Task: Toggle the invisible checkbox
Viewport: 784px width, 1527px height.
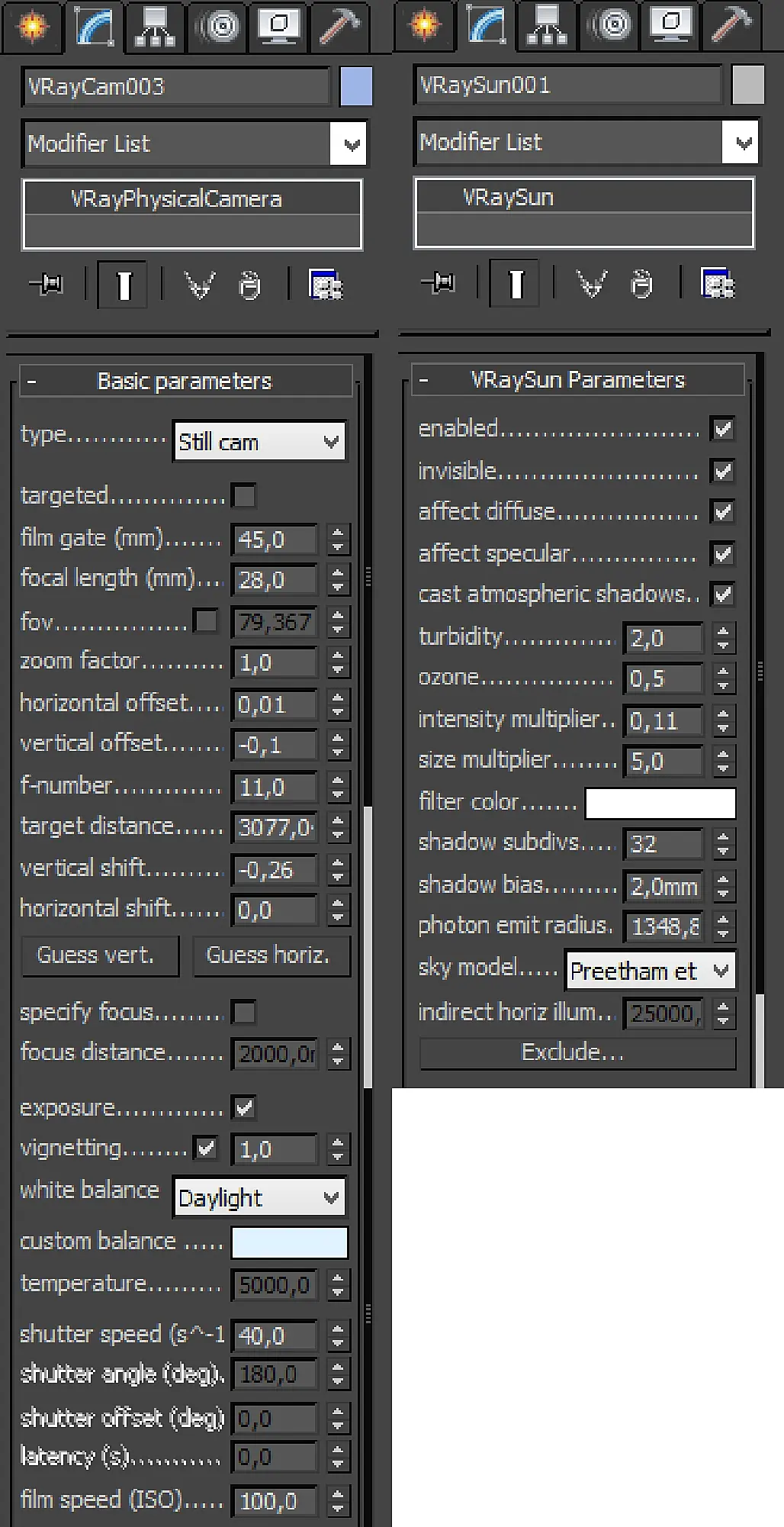Action: pyautogui.click(x=722, y=471)
